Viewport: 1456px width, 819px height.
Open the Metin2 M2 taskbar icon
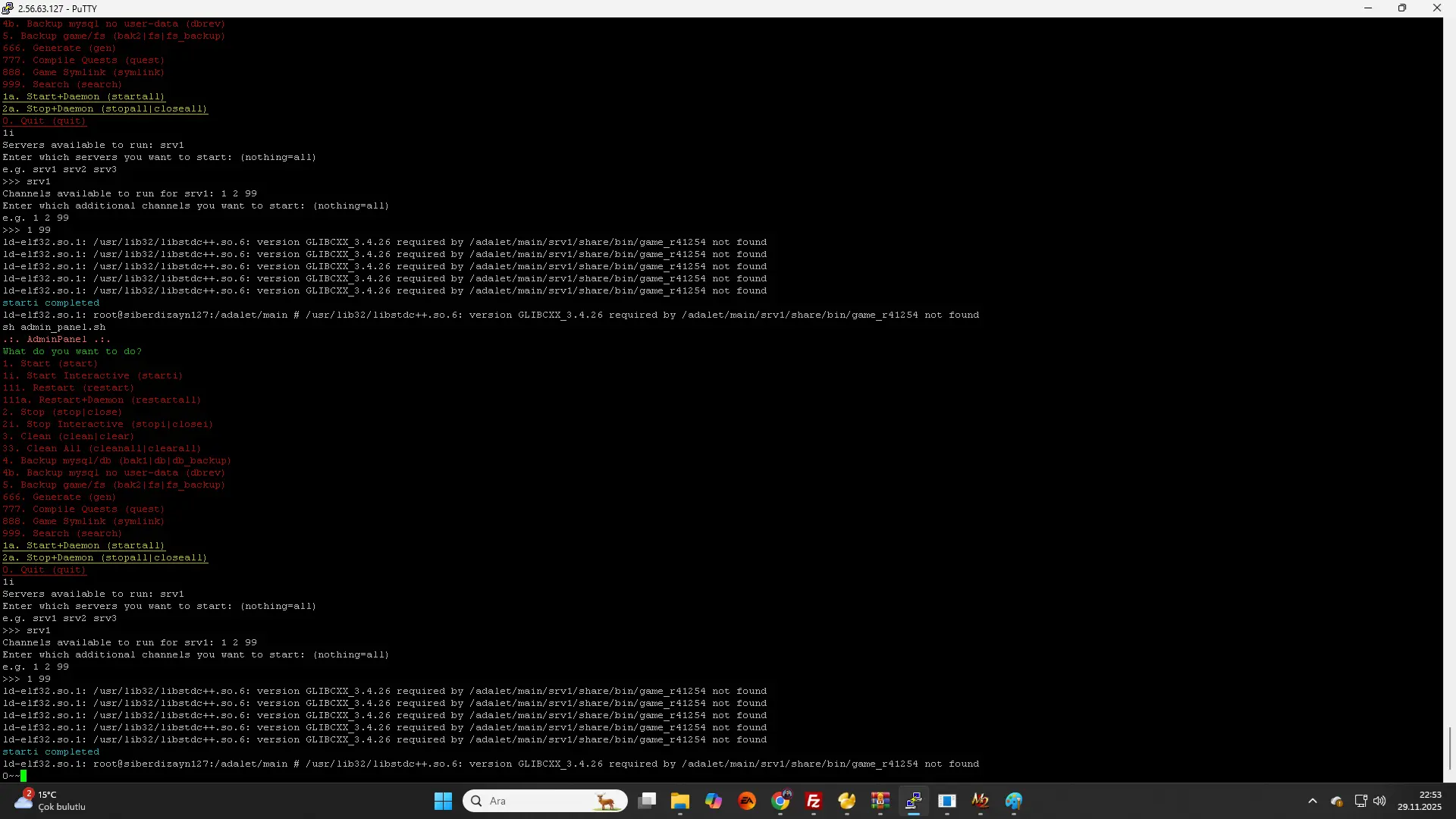tap(981, 801)
